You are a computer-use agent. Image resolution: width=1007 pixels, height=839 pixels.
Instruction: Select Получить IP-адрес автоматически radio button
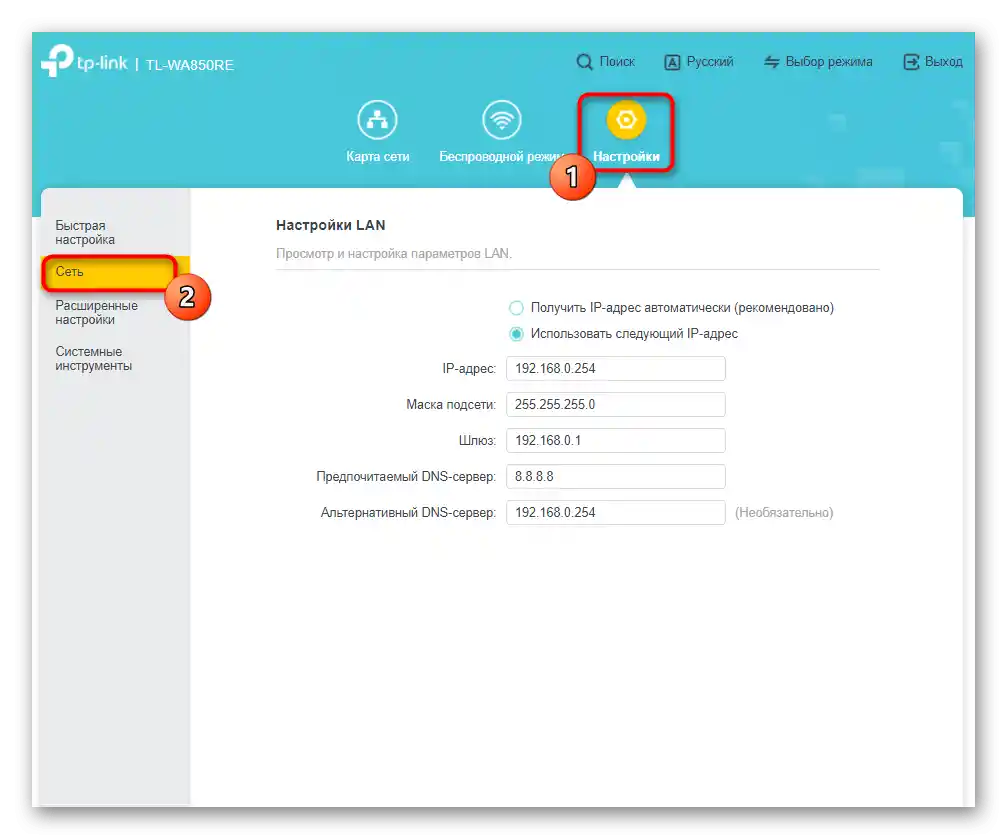pyautogui.click(x=516, y=308)
